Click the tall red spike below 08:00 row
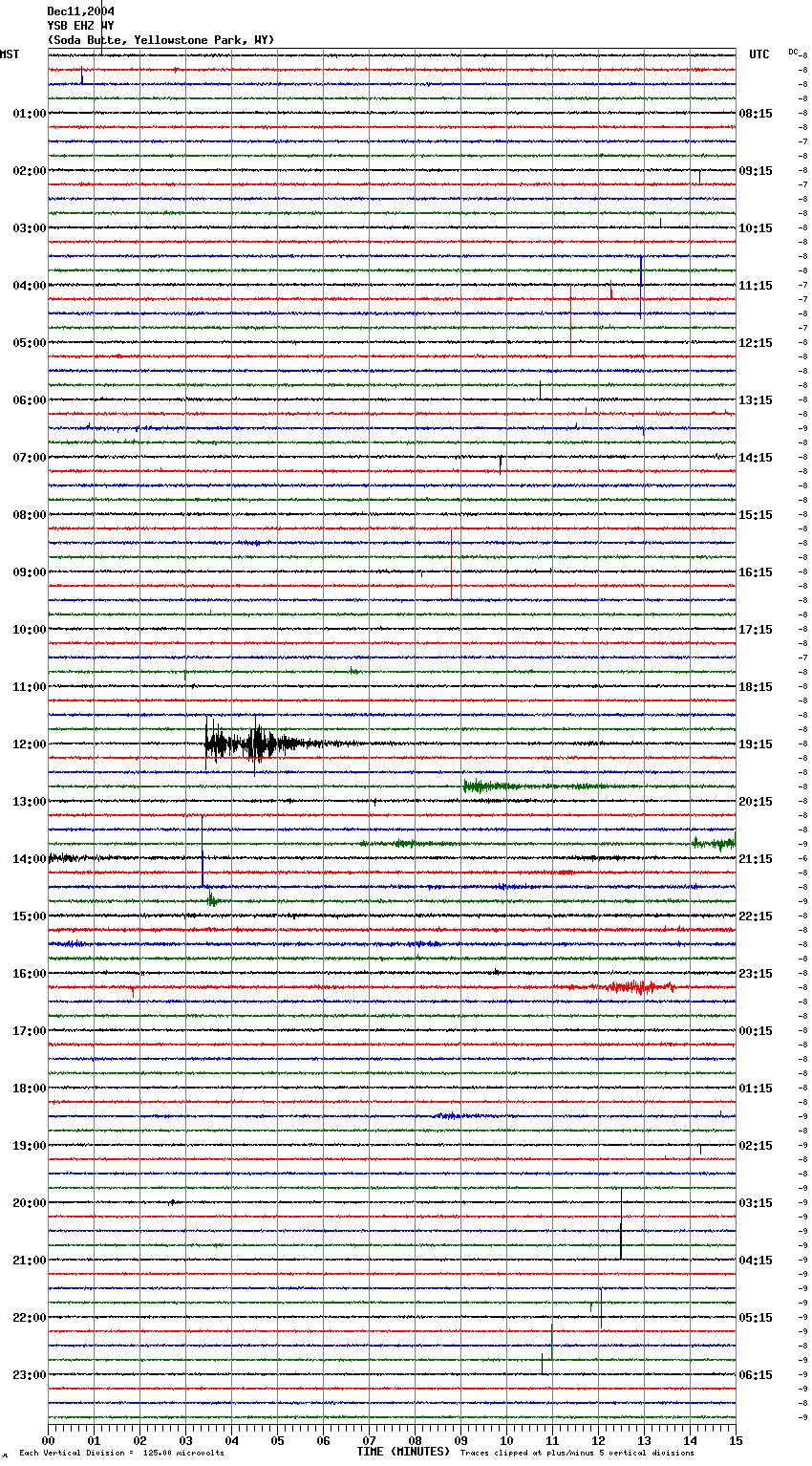This screenshot has height=1466, width=812. pos(452,564)
